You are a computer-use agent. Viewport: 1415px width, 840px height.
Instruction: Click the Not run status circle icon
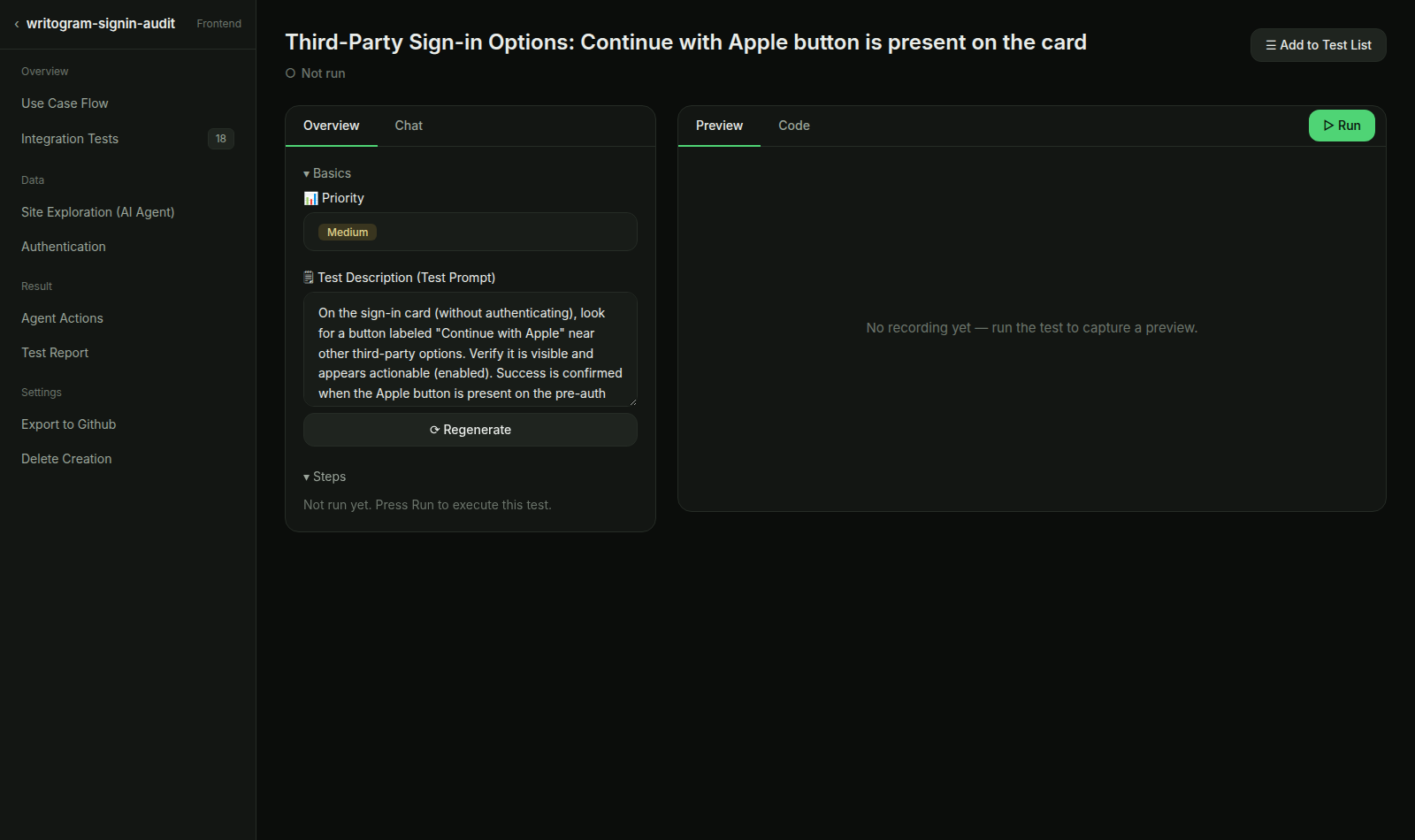(x=290, y=73)
